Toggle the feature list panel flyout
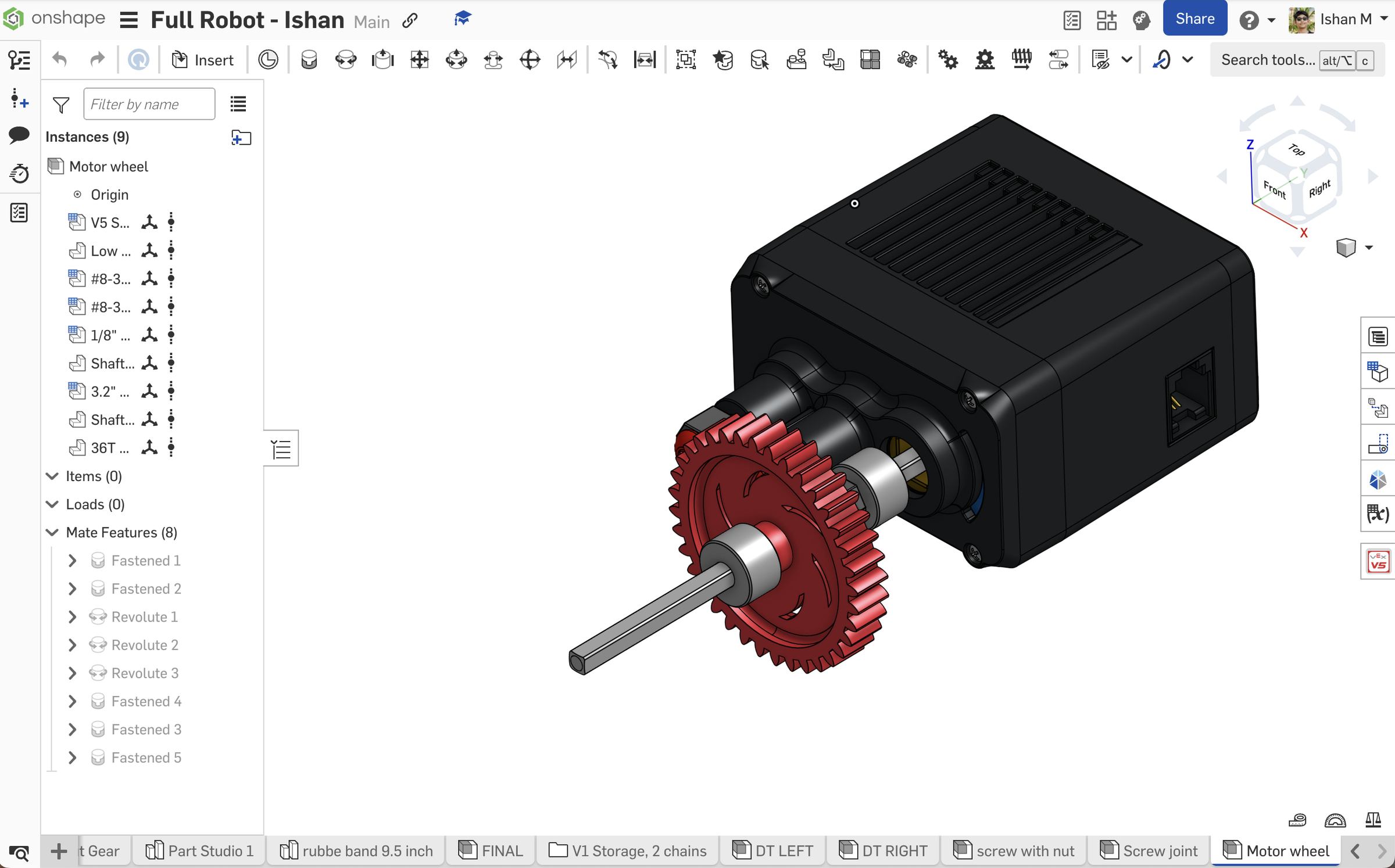 coord(281,449)
